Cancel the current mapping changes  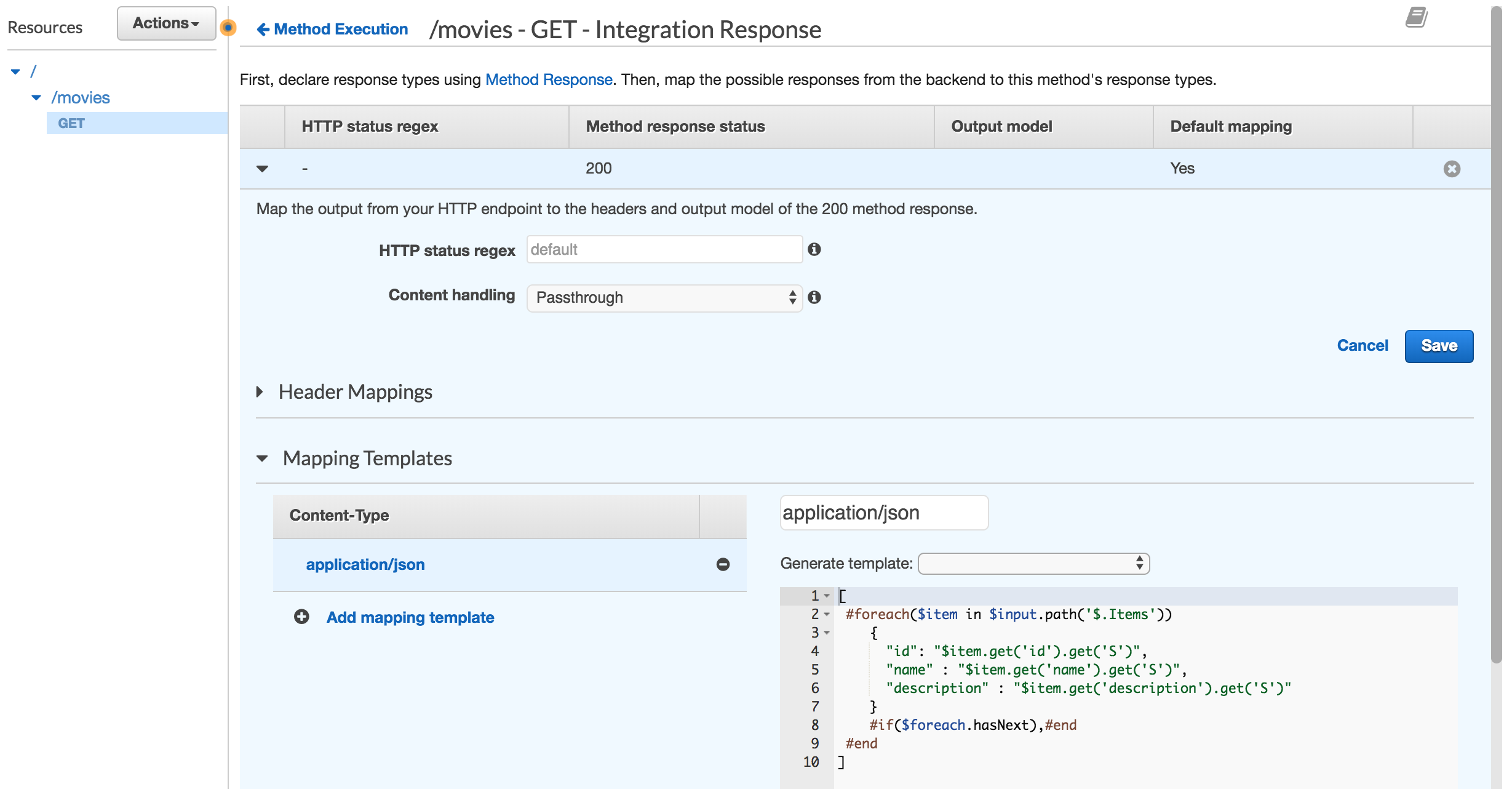1363,345
